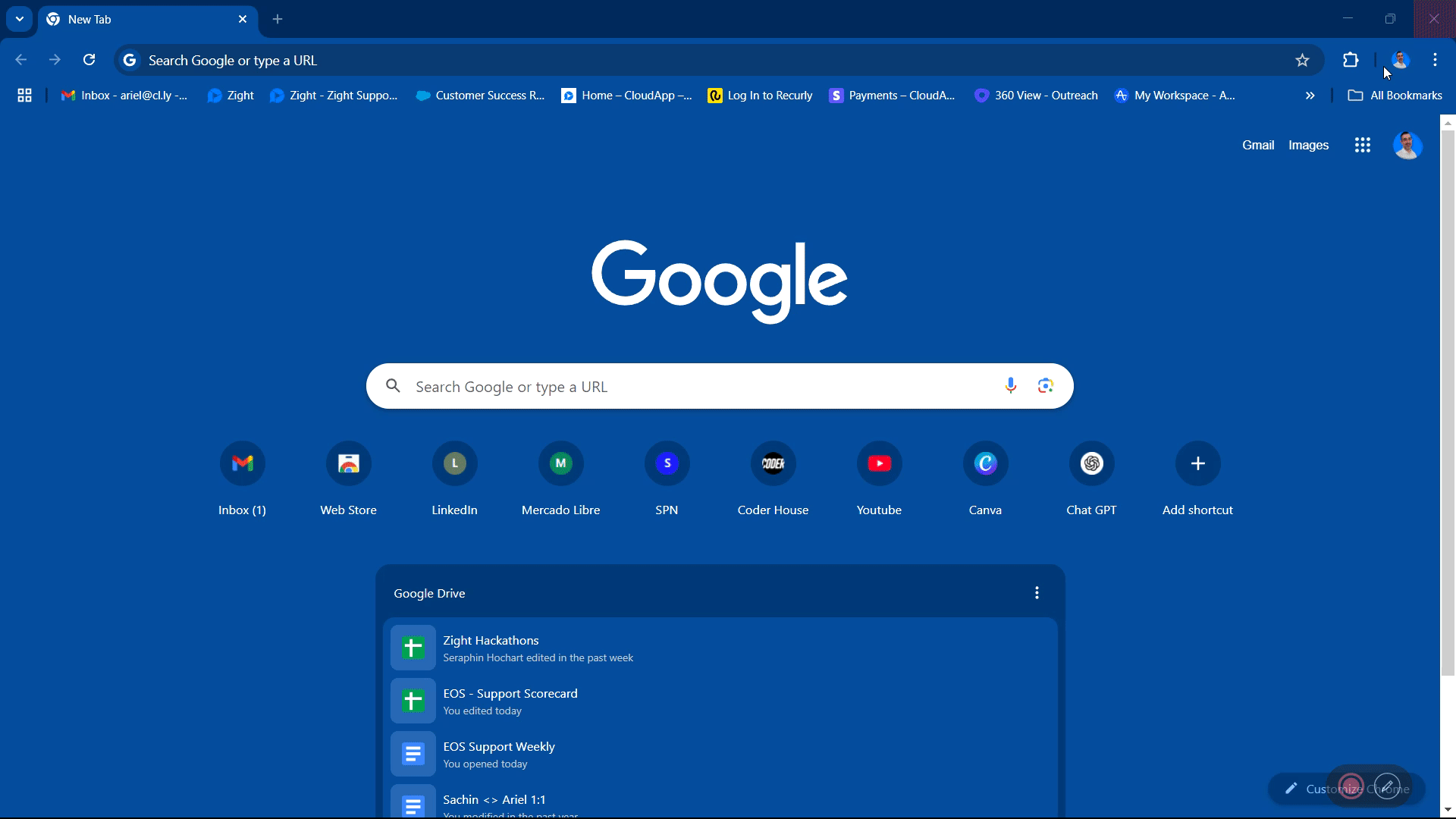Click the vertical scrollbar thumb
Viewport: 1456px width, 819px height.
[x=1448, y=402]
